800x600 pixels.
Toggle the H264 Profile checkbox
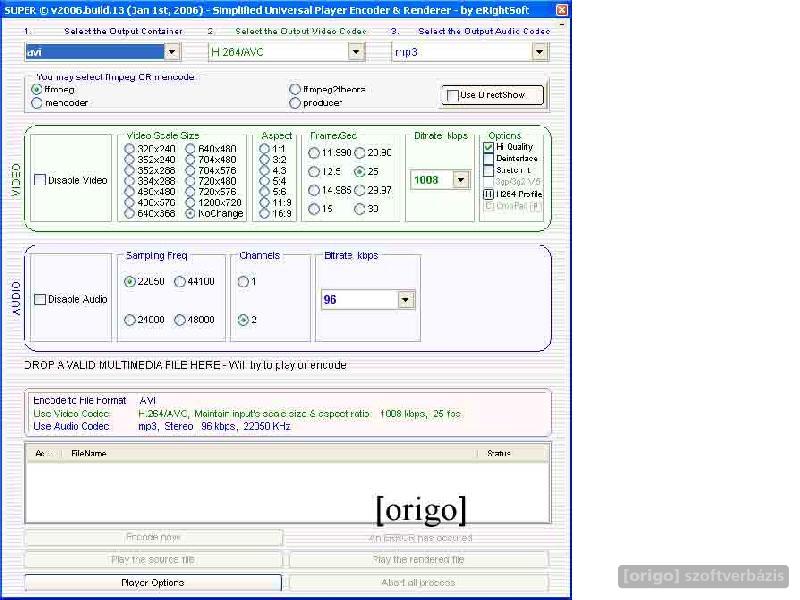(488, 194)
